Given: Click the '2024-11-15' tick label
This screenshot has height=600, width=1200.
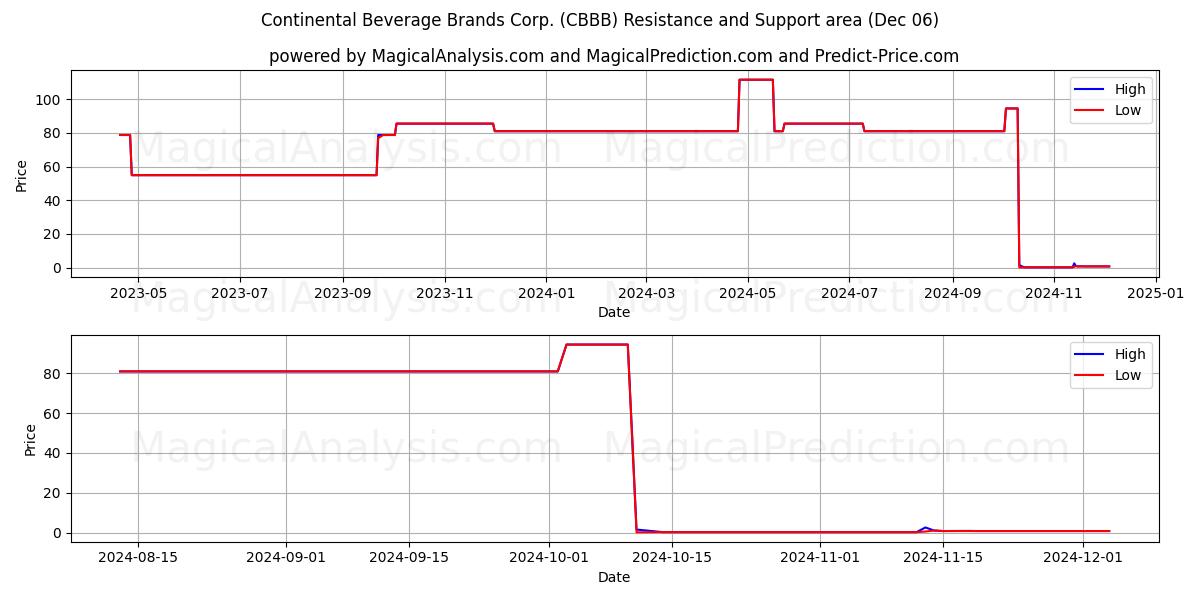Looking at the screenshot, I should 943,558.
